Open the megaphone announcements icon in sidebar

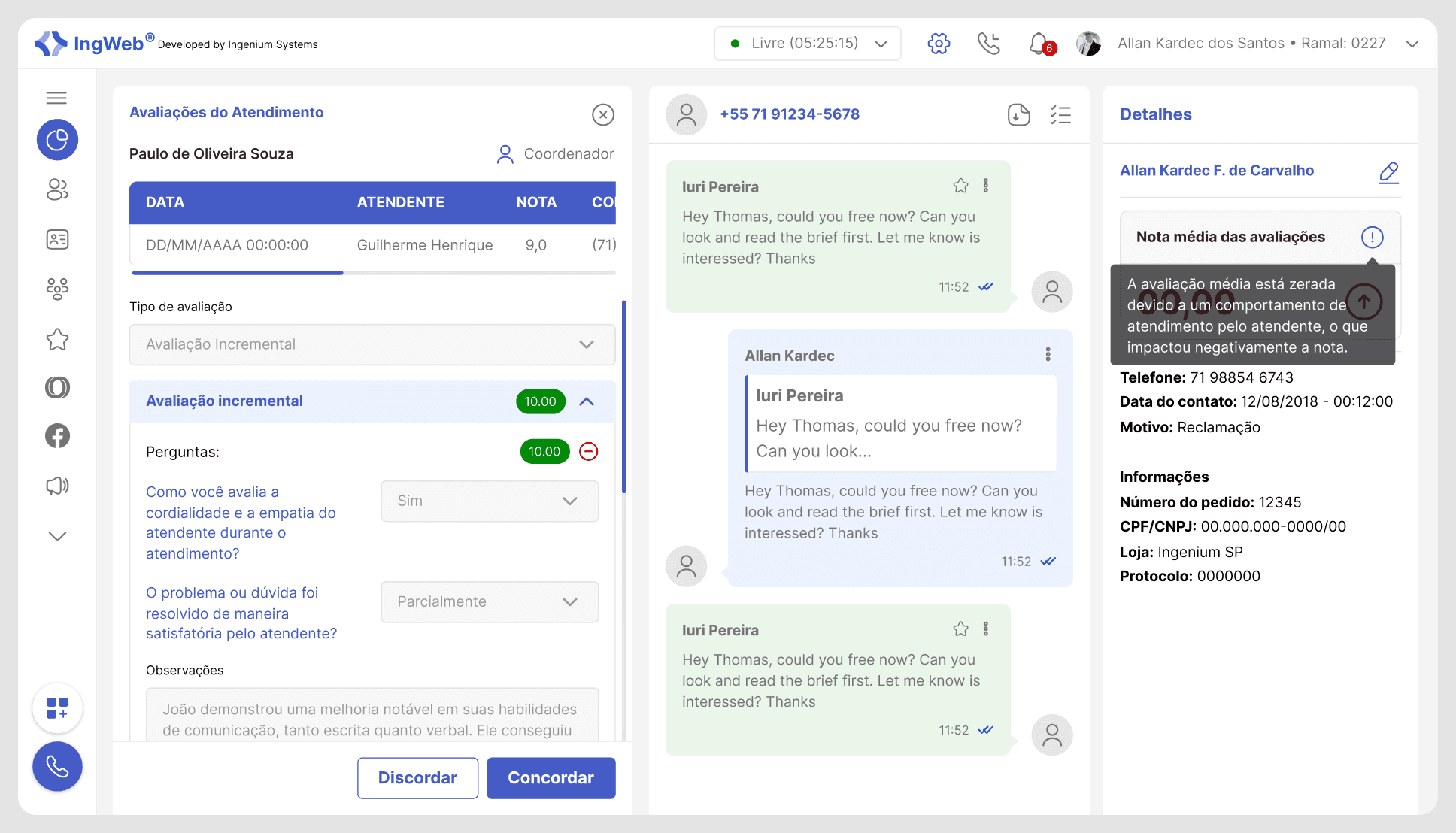57,486
